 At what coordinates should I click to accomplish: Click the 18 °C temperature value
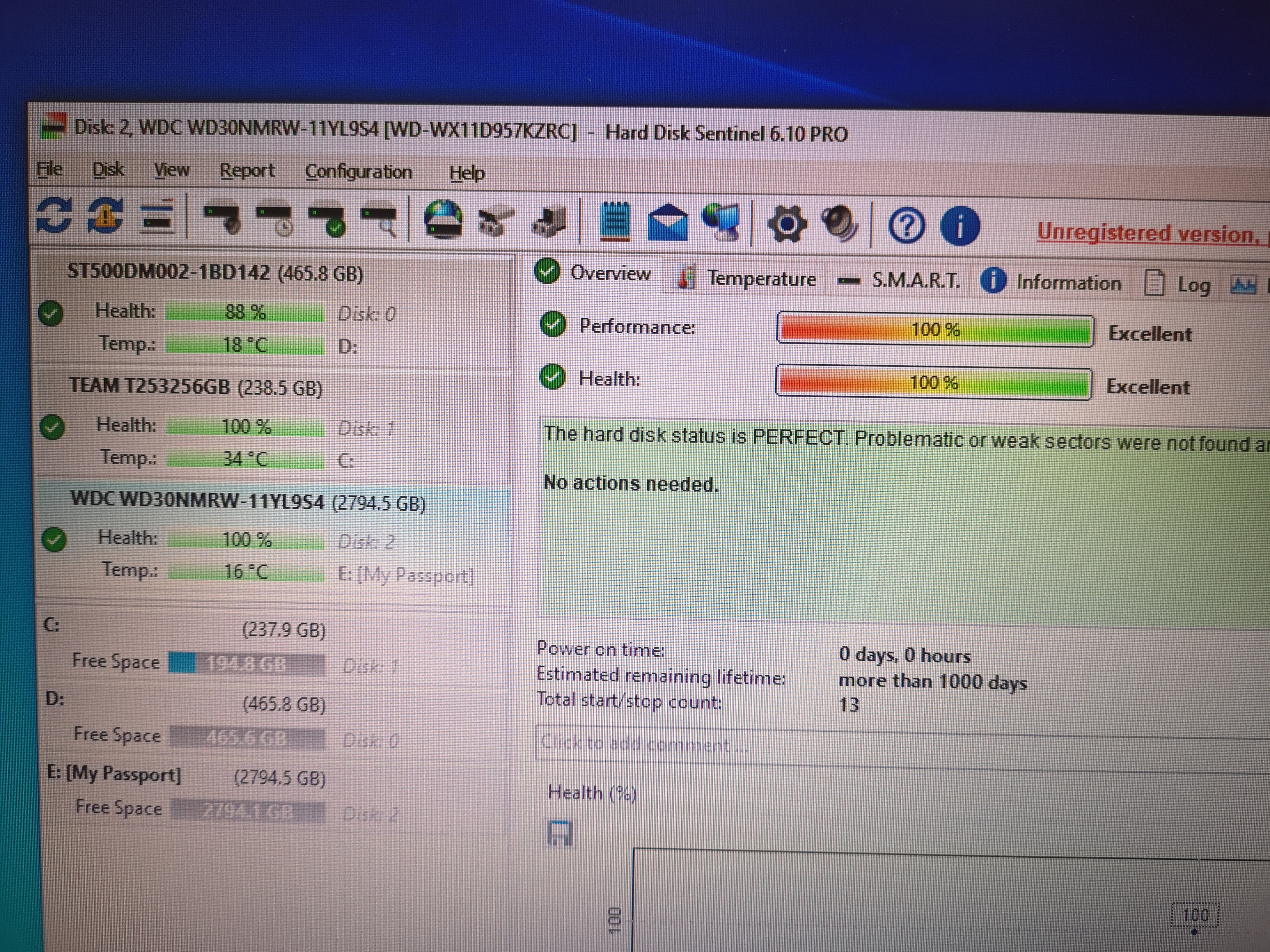point(245,345)
